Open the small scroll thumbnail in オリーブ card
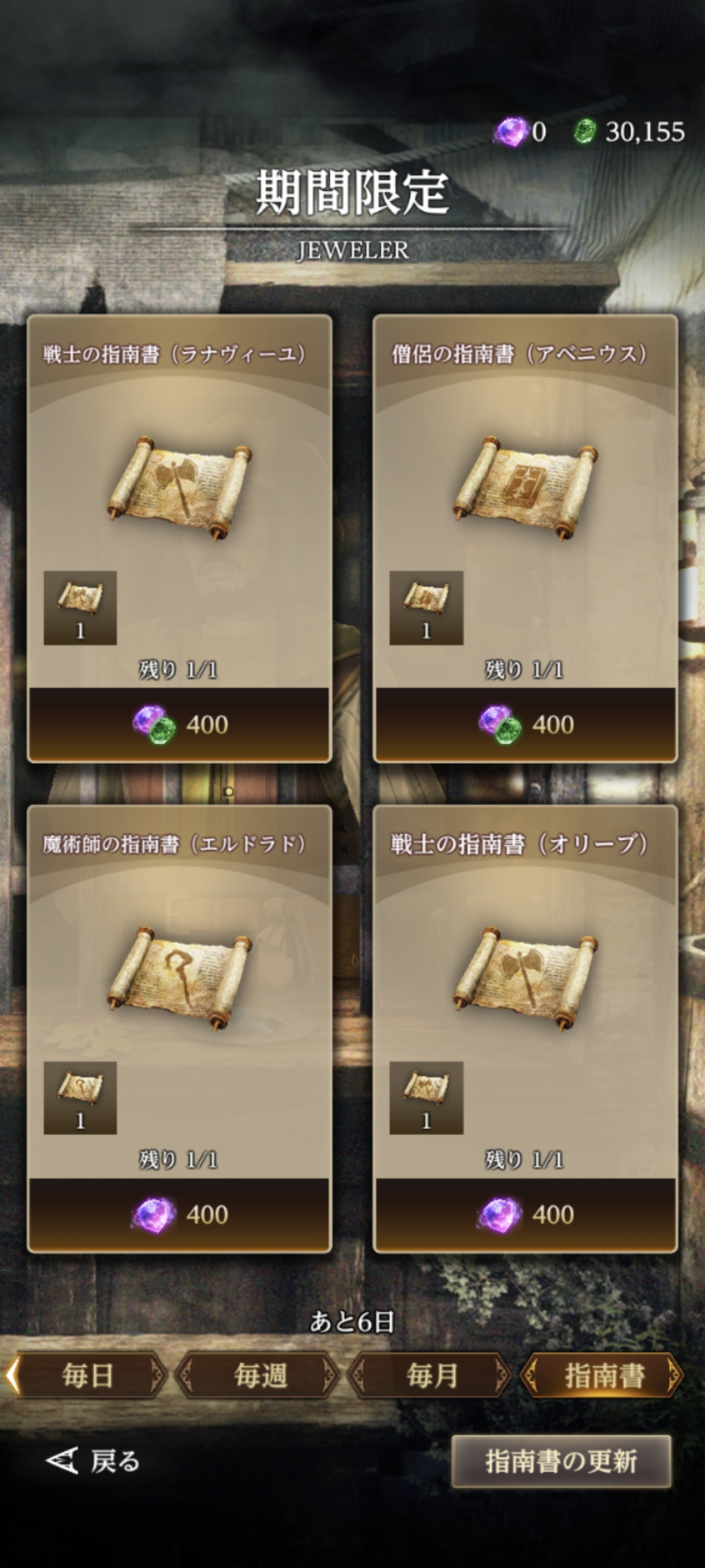Screen dimensions: 705x1568 (x=426, y=1097)
